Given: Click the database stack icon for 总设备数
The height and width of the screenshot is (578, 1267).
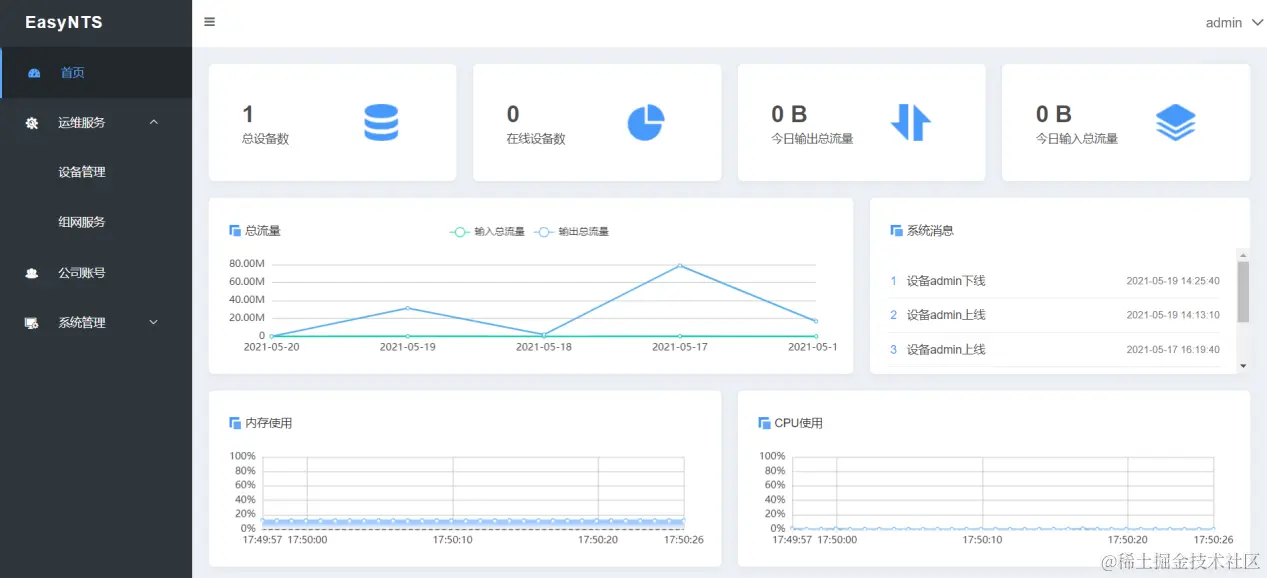Looking at the screenshot, I should click(381, 122).
